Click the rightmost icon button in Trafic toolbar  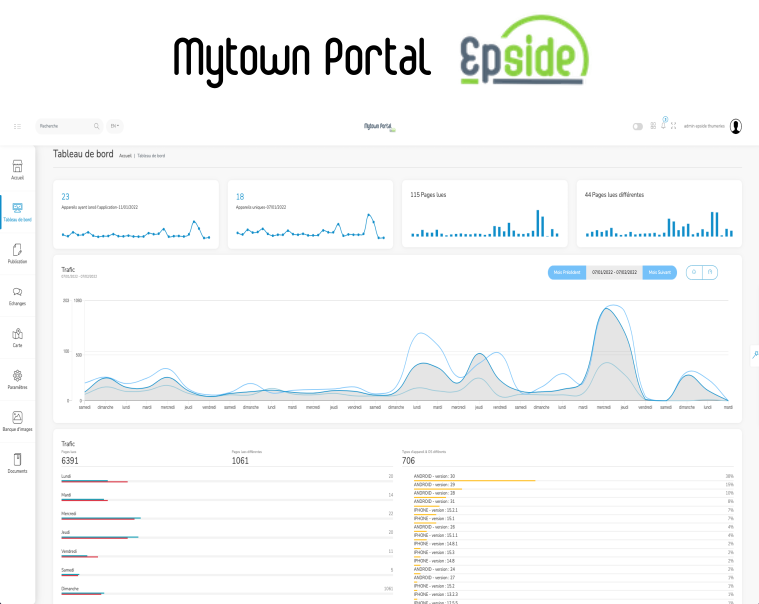[x=710, y=272]
